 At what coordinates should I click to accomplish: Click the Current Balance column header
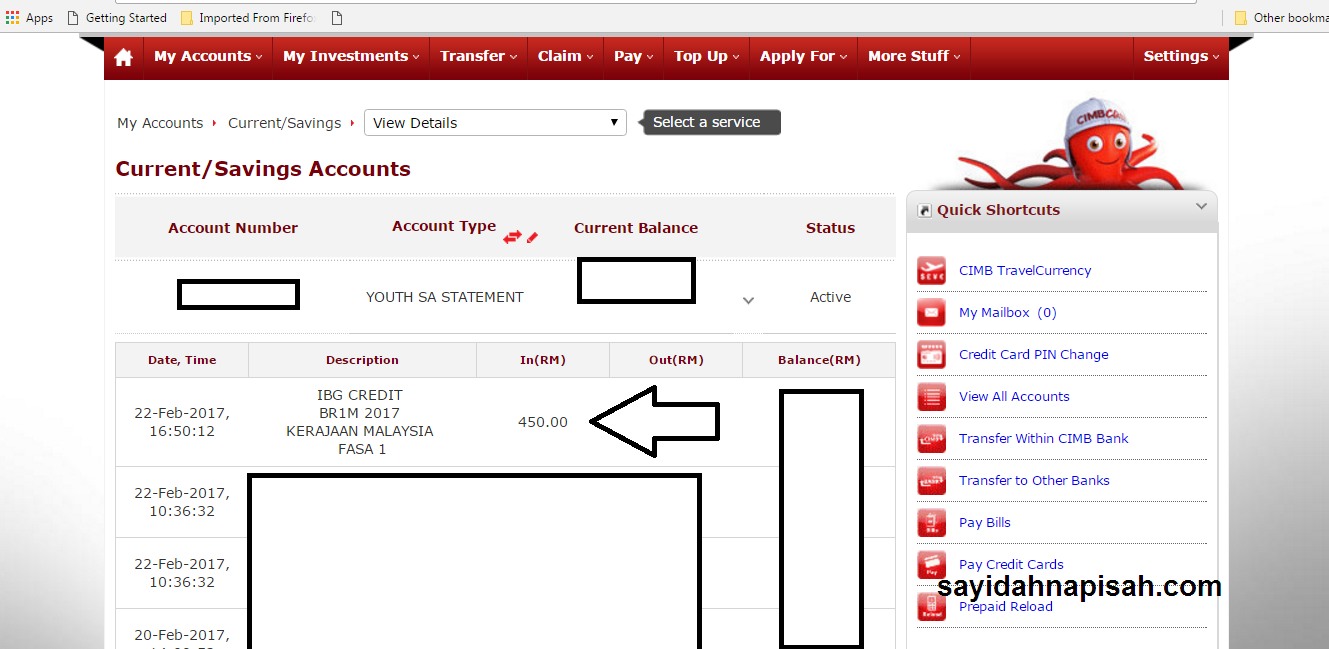click(x=636, y=228)
